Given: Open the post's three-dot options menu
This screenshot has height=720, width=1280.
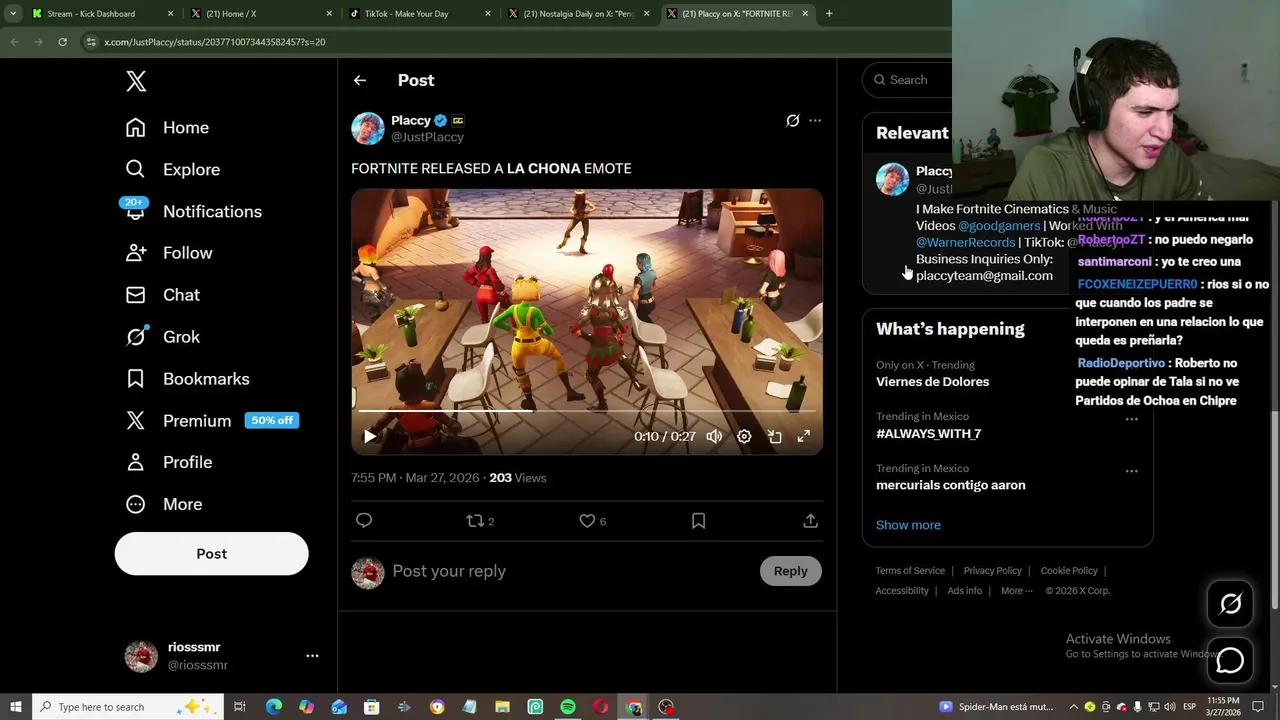Looking at the screenshot, I should 815,121.
